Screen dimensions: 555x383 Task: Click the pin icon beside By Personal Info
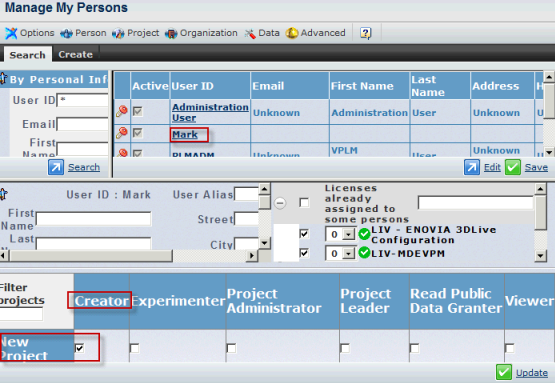tap(3, 79)
